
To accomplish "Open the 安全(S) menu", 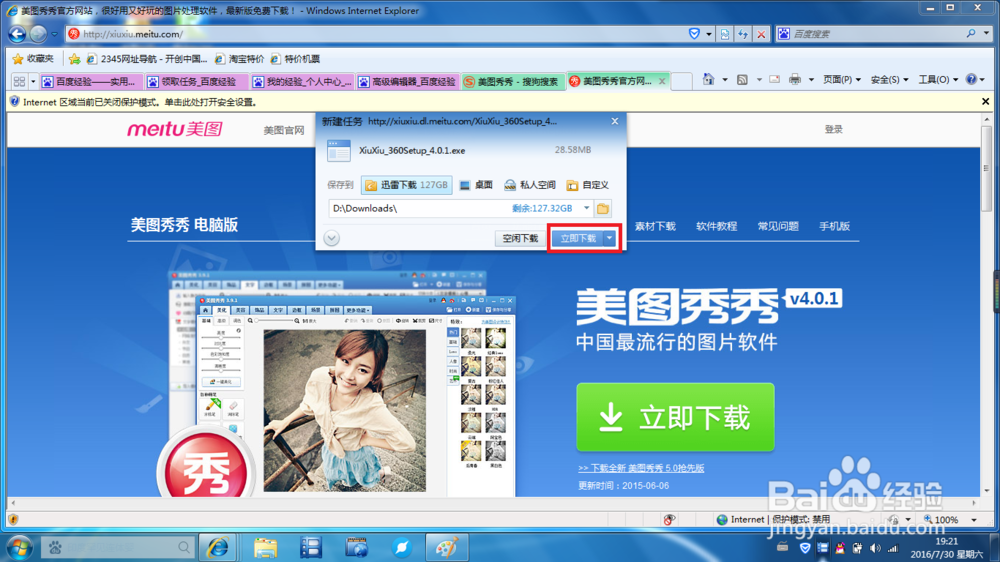I will tap(889, 80).
